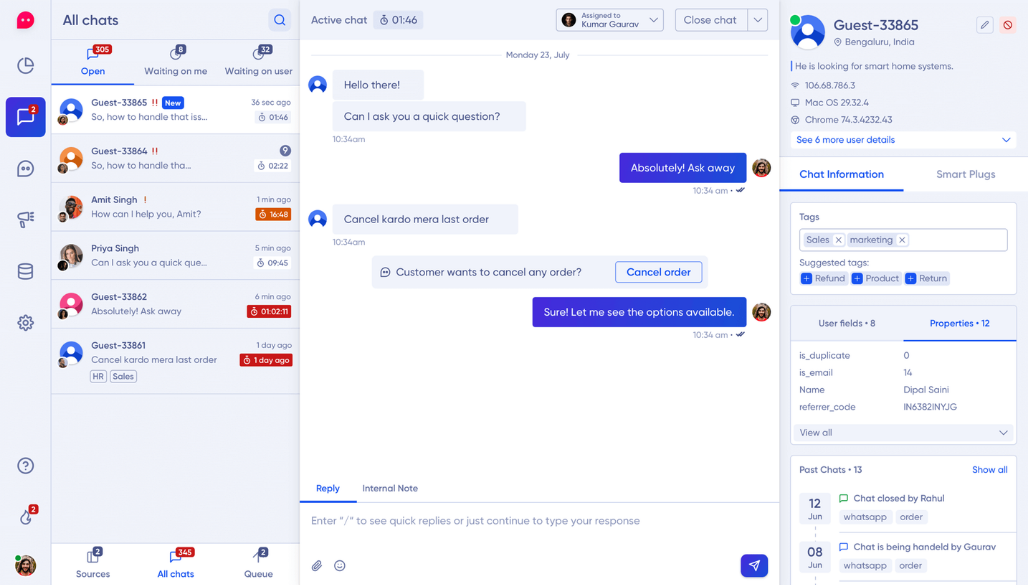
Task: Switch to the Smart Plugs tab
Action: [965, 174]
